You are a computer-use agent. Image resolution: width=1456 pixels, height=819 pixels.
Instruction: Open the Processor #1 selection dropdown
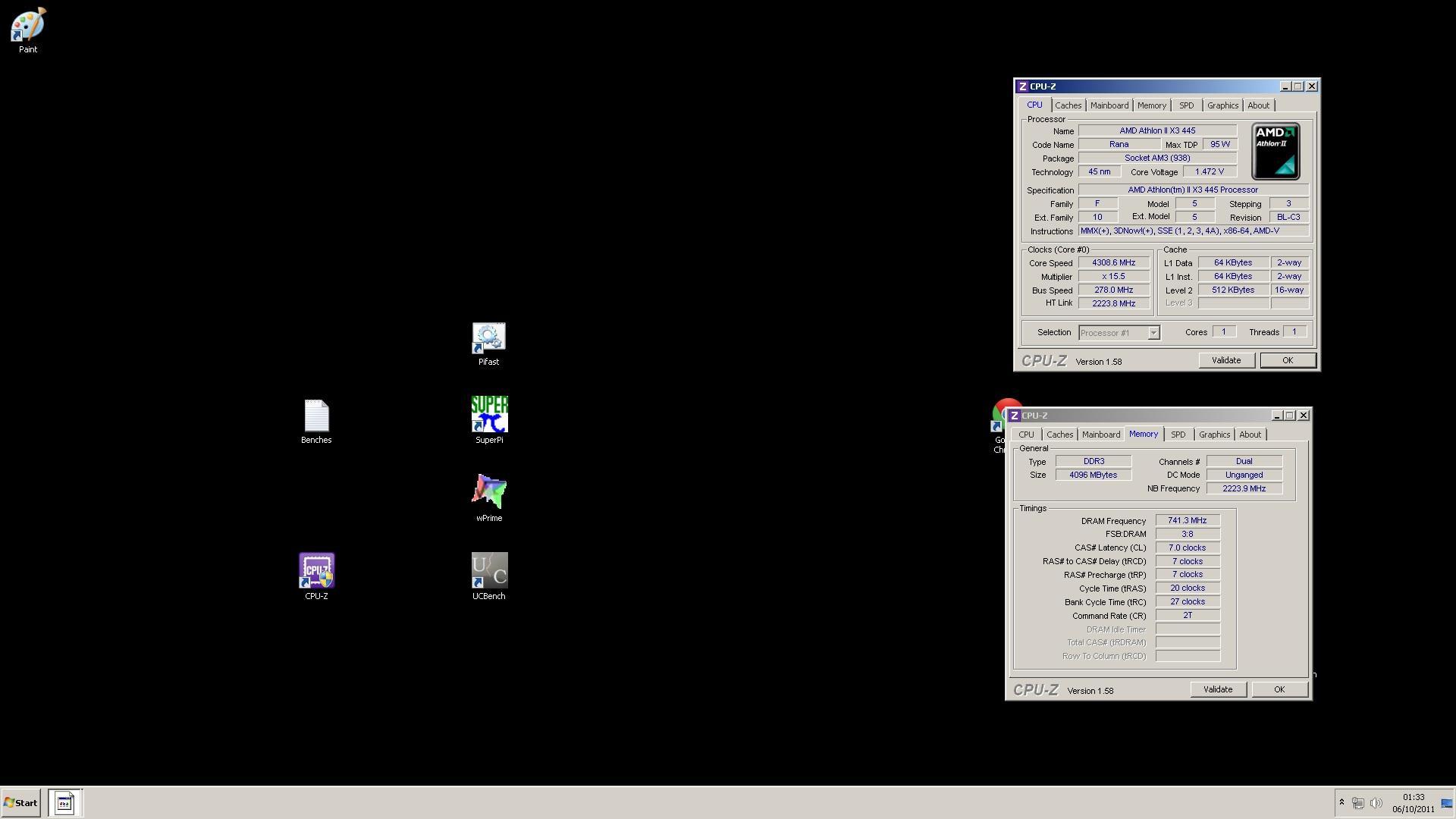[1119, 333]
